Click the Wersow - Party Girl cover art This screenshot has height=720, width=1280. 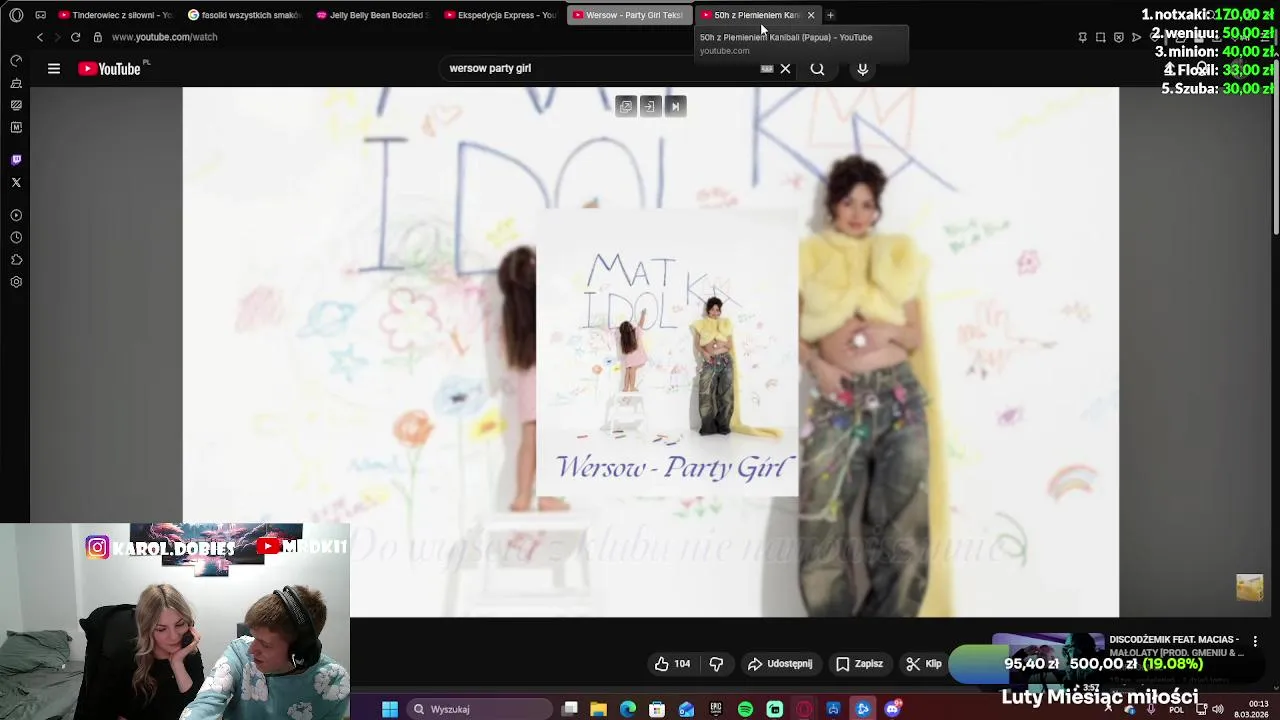point(667,354)
